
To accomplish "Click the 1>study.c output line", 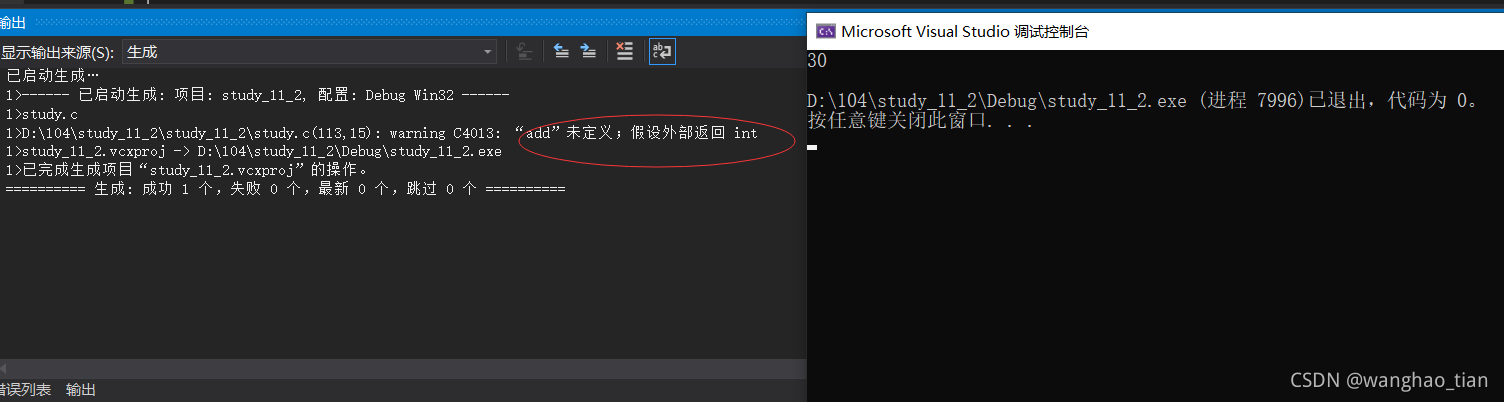I will pos(41,114).
